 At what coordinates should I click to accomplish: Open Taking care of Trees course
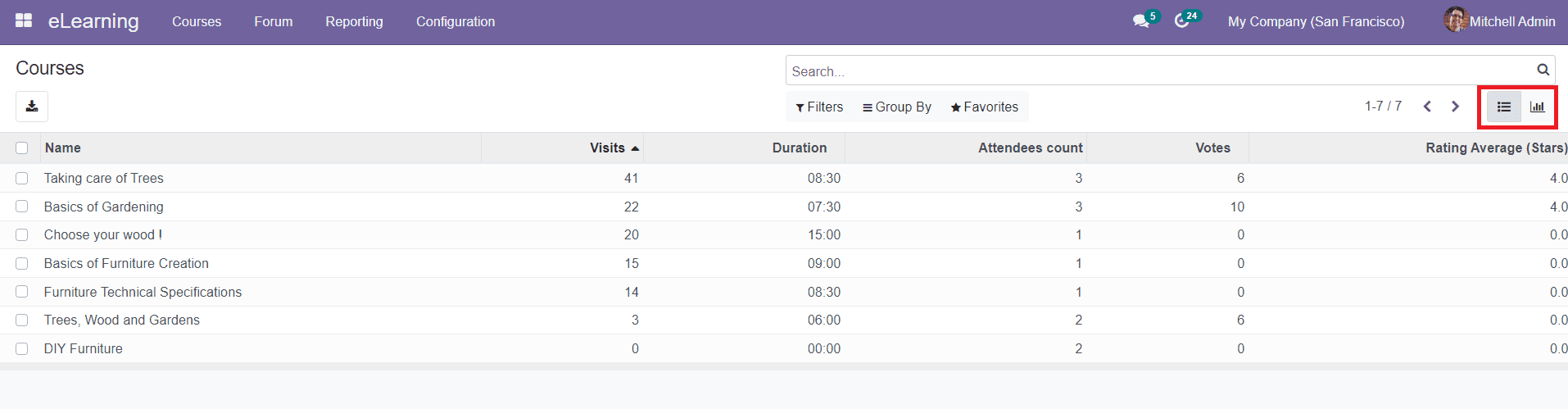click(x=104, y=178)
